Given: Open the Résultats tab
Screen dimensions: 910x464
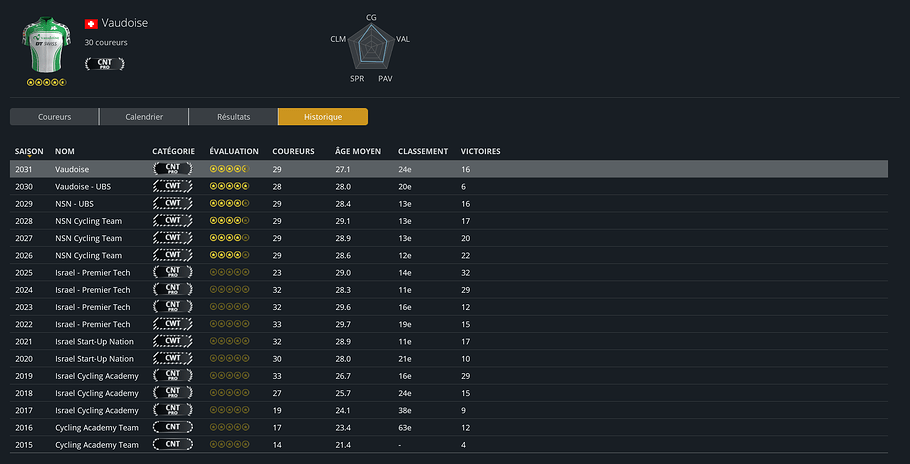Looking at the screenshot, I should 233,117.
